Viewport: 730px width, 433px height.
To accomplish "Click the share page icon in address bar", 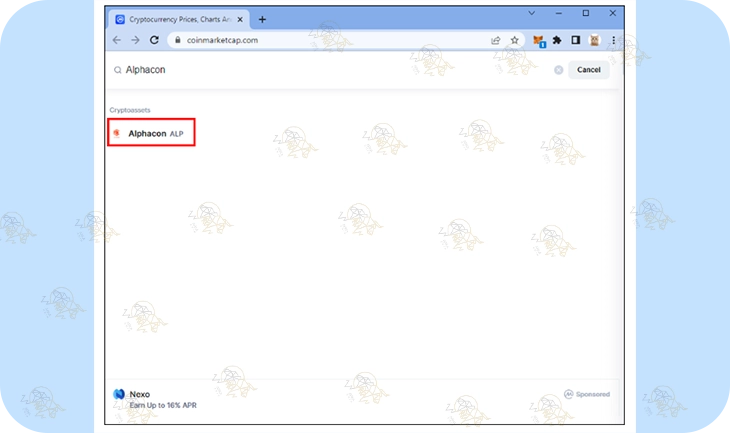I will pos(496,40).
